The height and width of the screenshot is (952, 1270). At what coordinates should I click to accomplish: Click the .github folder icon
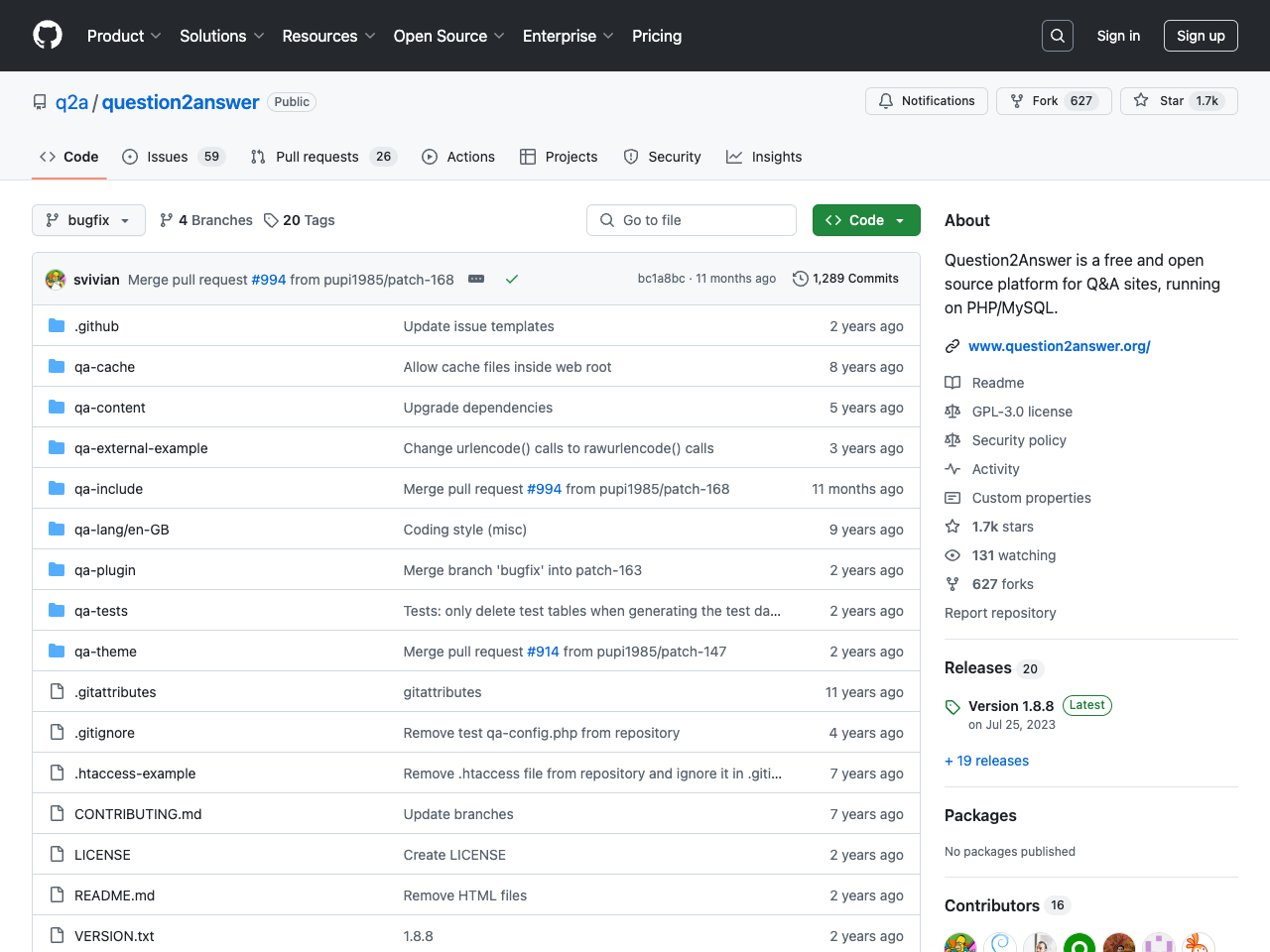coord(57,325)
